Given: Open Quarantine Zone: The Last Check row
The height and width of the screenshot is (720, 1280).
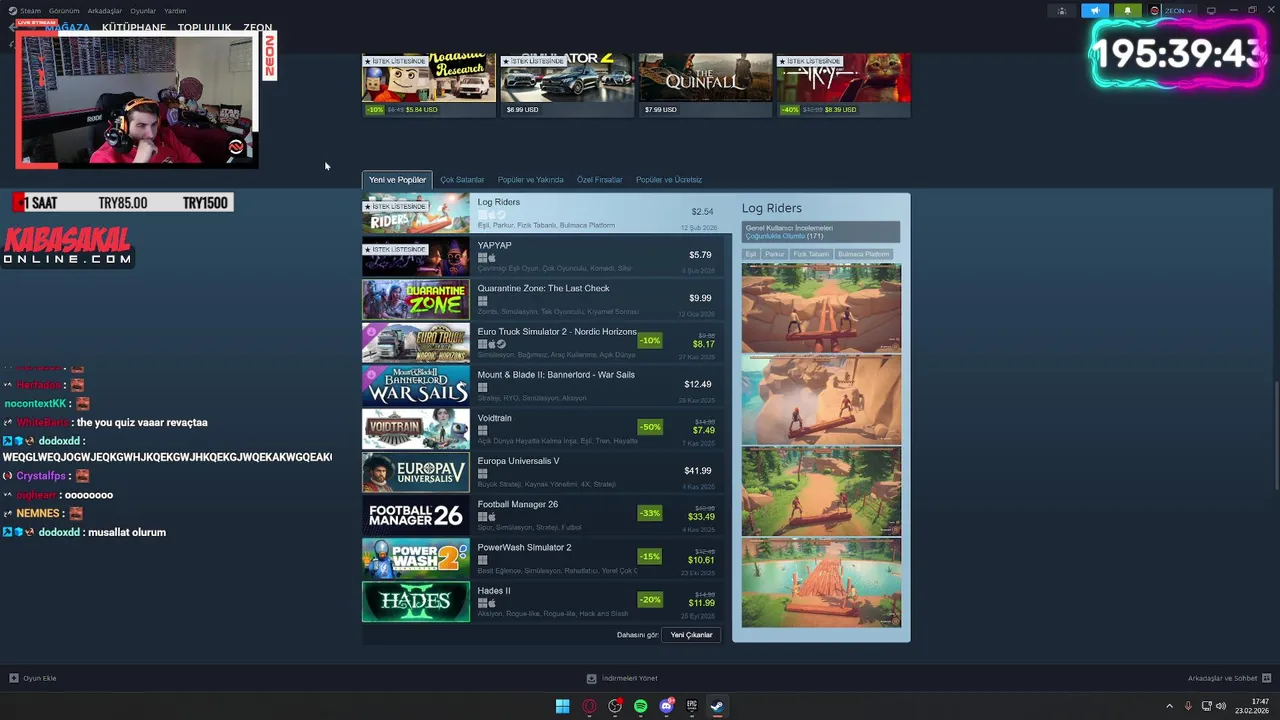Looking at the screenshot, I should [x=541, y=299].
